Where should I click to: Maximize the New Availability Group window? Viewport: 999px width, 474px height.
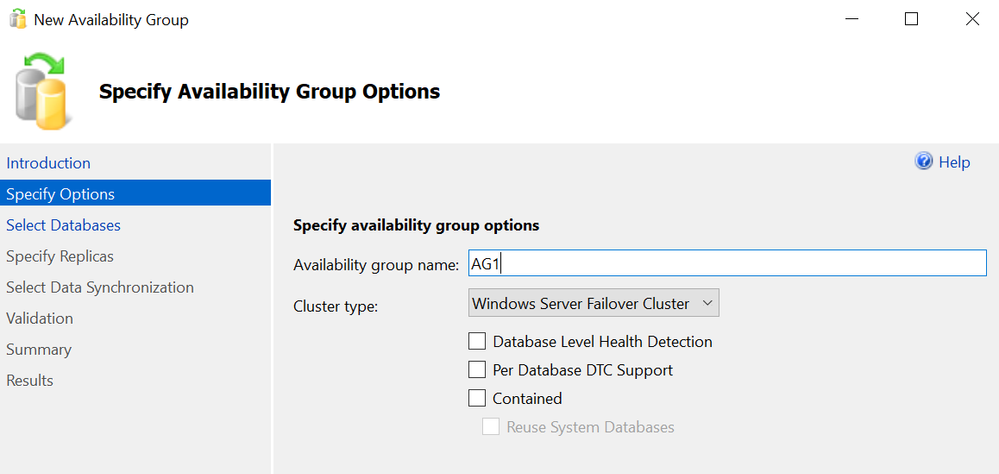912,19
